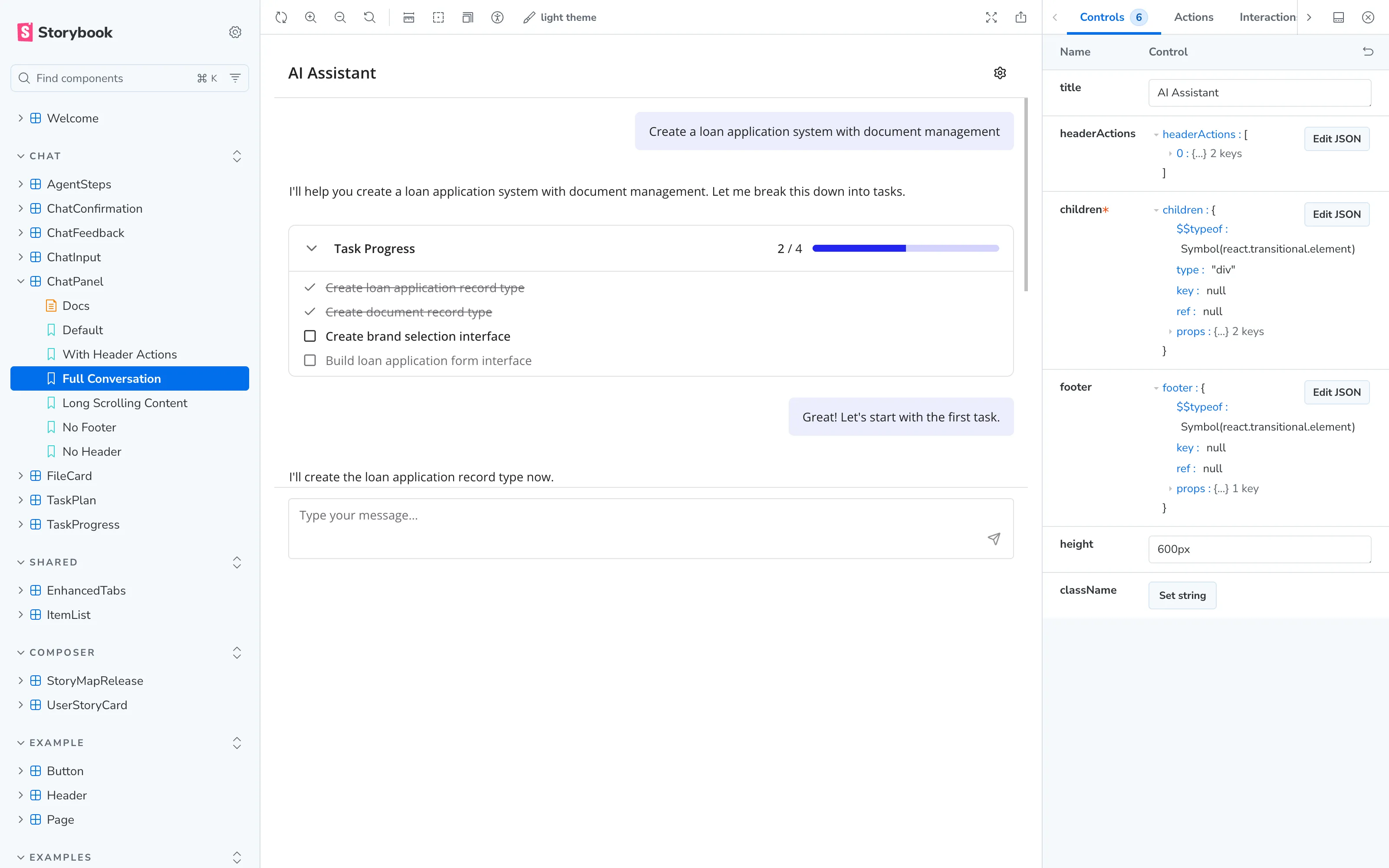Check Create brand selection interface checkbox

(310, 336)
